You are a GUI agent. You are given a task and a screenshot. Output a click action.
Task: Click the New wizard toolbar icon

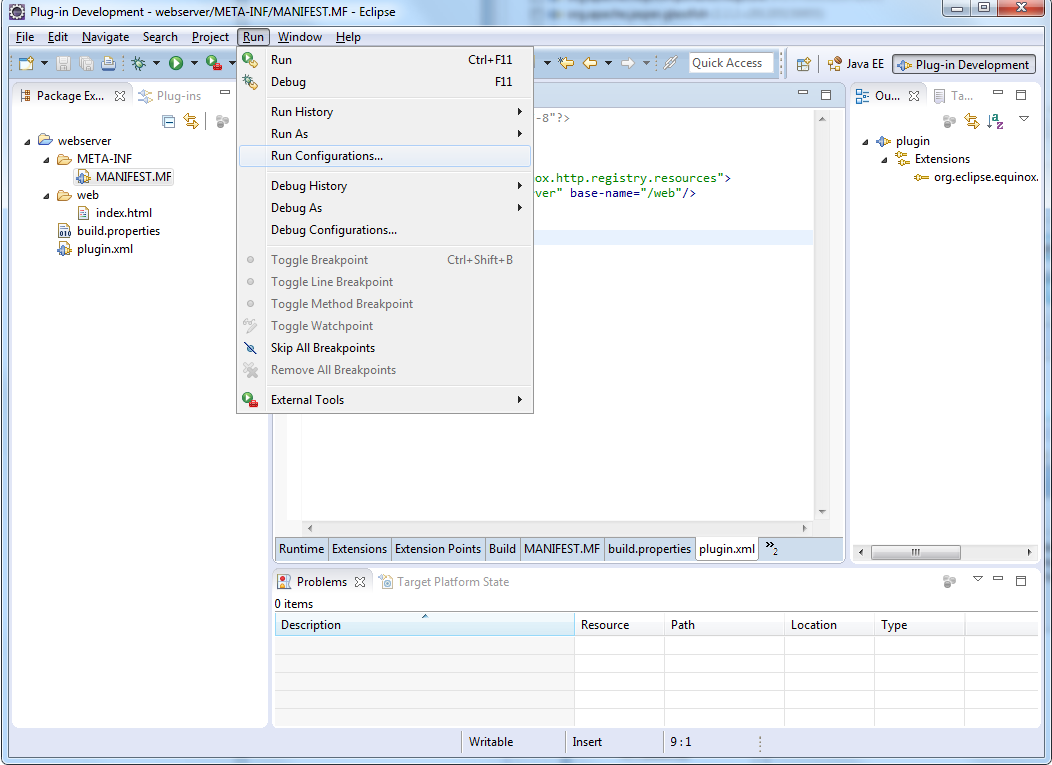[26, 63]
